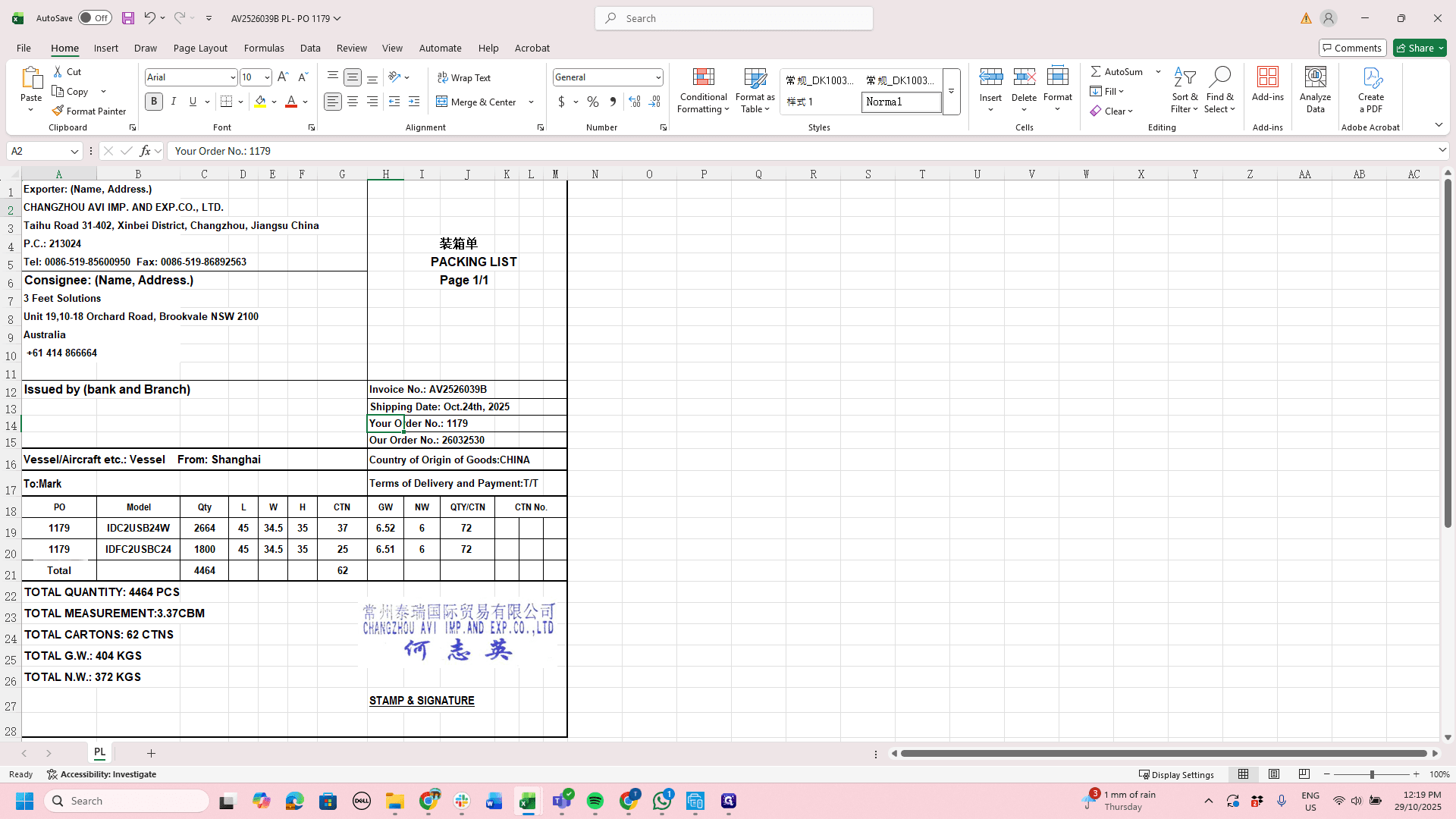Open Spotify from the Windows taskbar
This screenshot has width=1456, height=819.
click(x=595, y=801)
